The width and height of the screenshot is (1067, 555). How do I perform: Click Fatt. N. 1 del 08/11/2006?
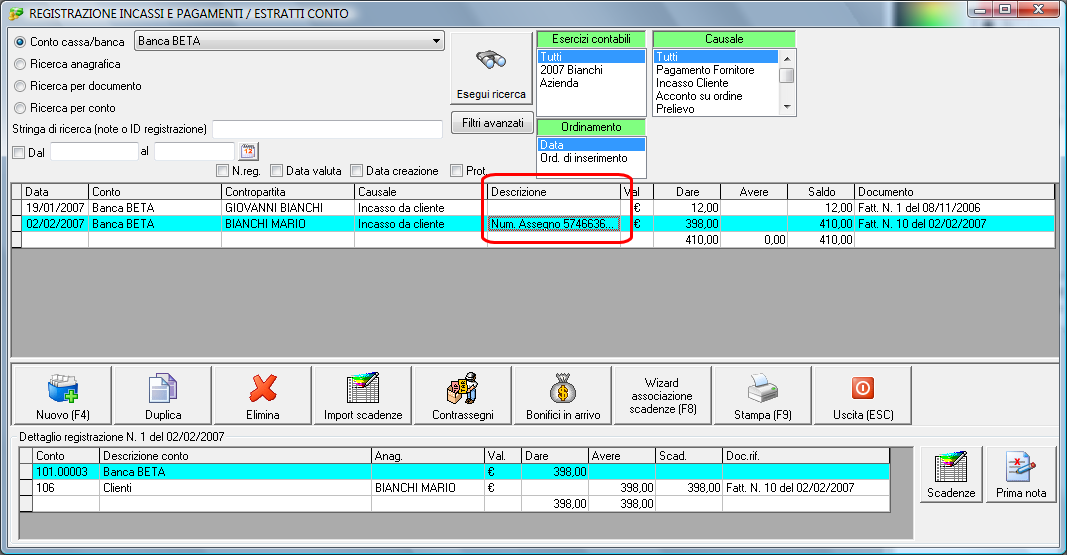point(954,208)
